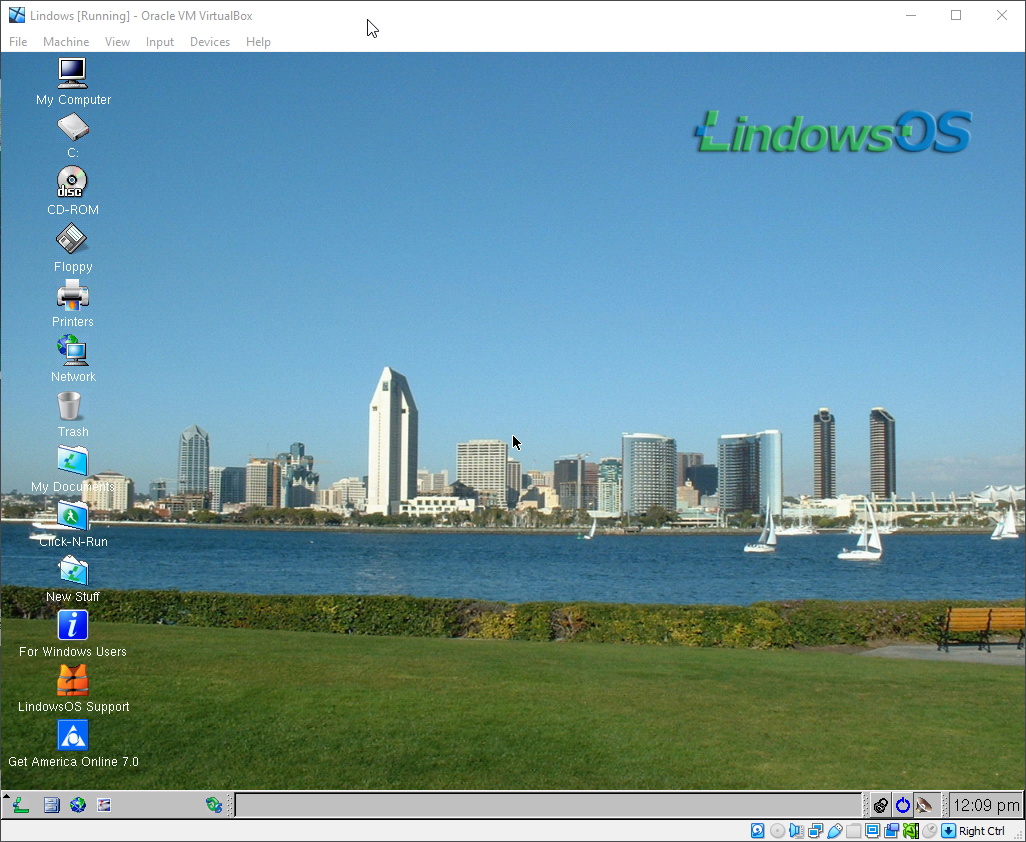Launch the web browser globe in taskbar
Screen dimensions: 1026x842
tap(78, 805)
